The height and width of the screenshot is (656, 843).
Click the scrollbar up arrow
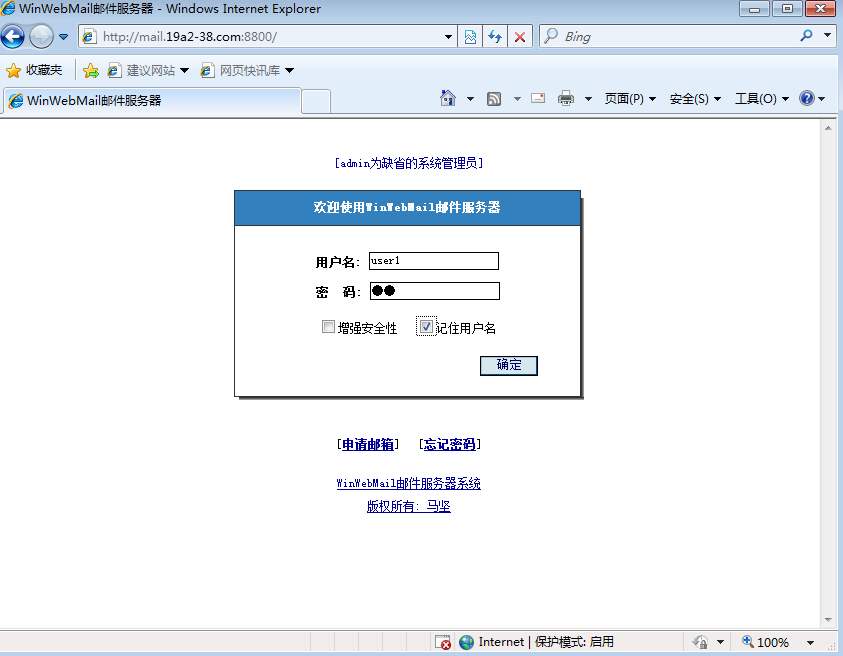point(828,128)
